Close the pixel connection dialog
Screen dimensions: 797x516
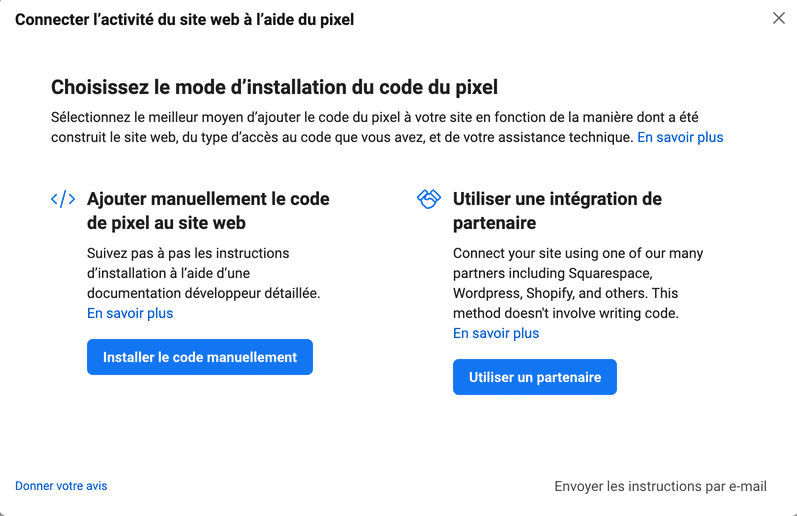click(x=778, y=18)
